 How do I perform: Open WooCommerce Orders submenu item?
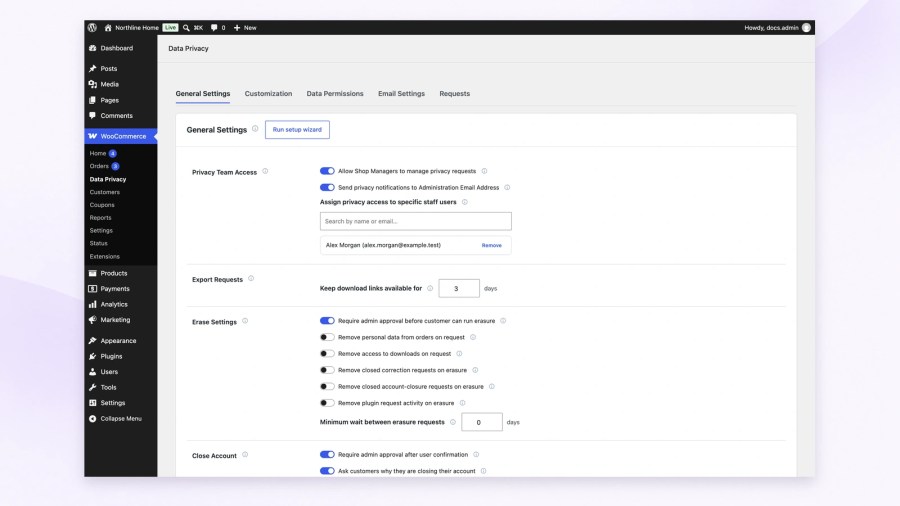[x=99, y=166]
